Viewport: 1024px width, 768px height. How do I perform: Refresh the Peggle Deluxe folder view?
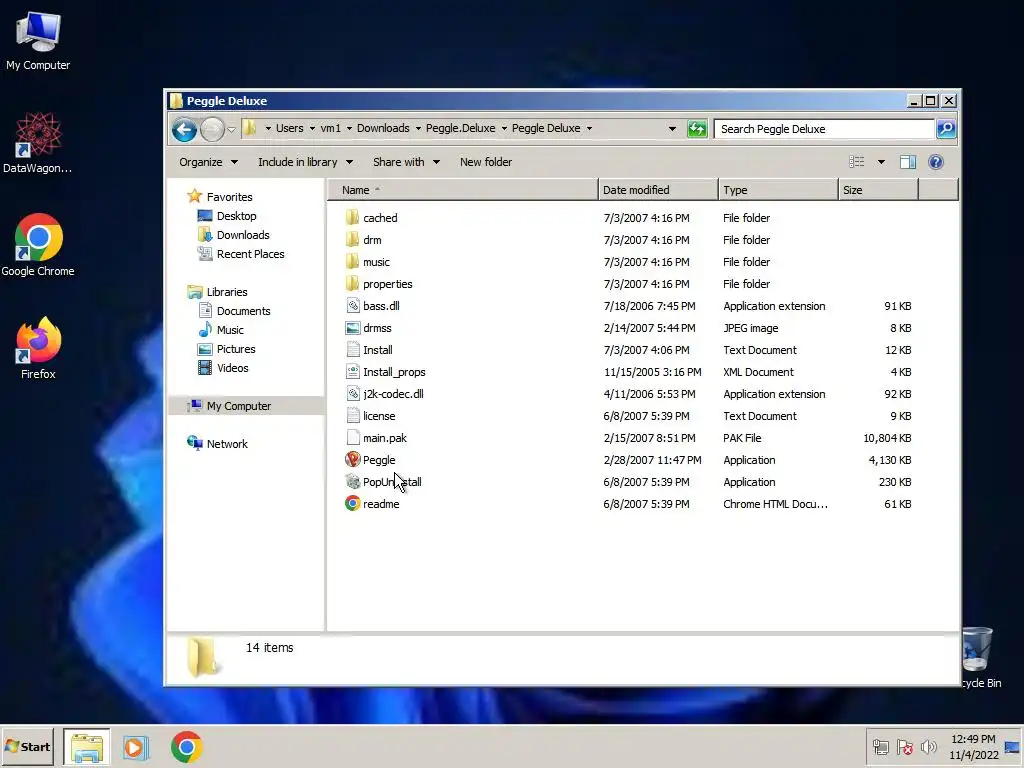697,129
